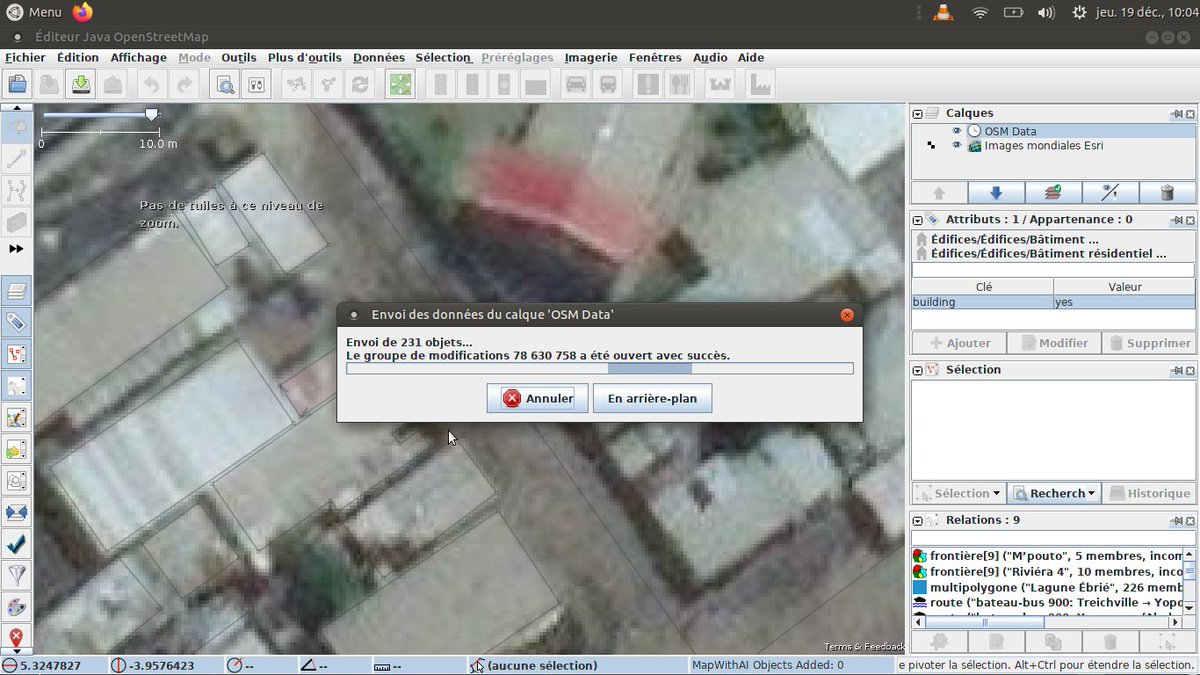
Task: Open the Fenêtres menu
Action: tap(655, 58)
